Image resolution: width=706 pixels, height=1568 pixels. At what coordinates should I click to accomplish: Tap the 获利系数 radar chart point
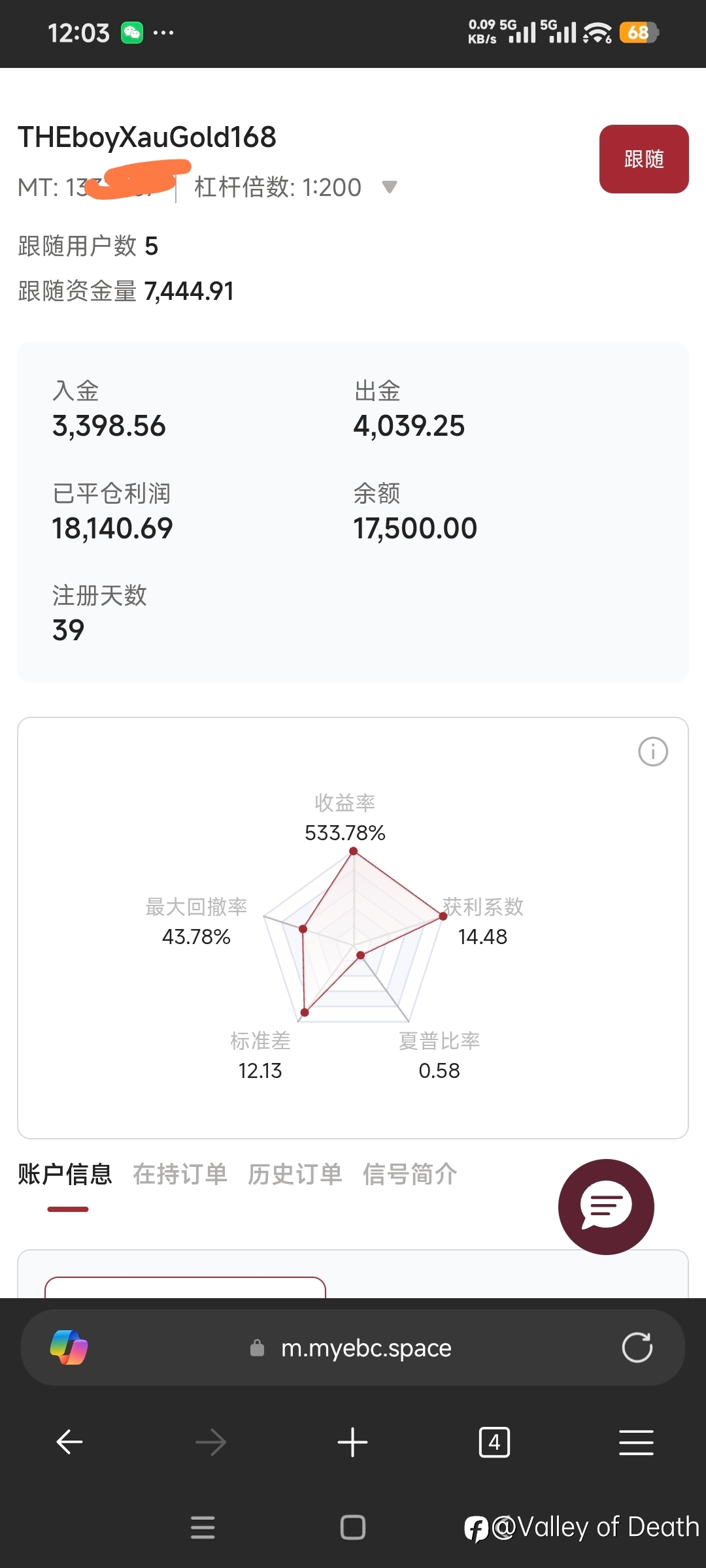coord(443,916)
